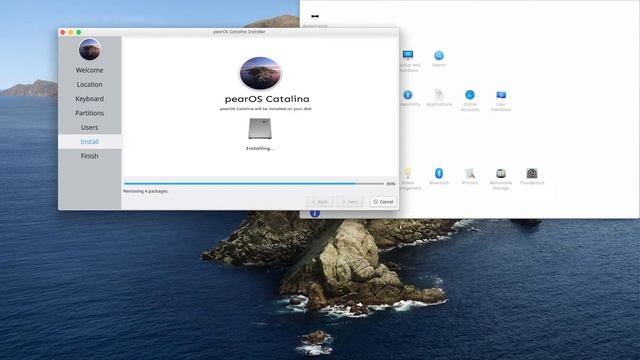This screenshot has width=640, height=360.
Task: Select the Welcome step in the sidebar
Action: 89,70
